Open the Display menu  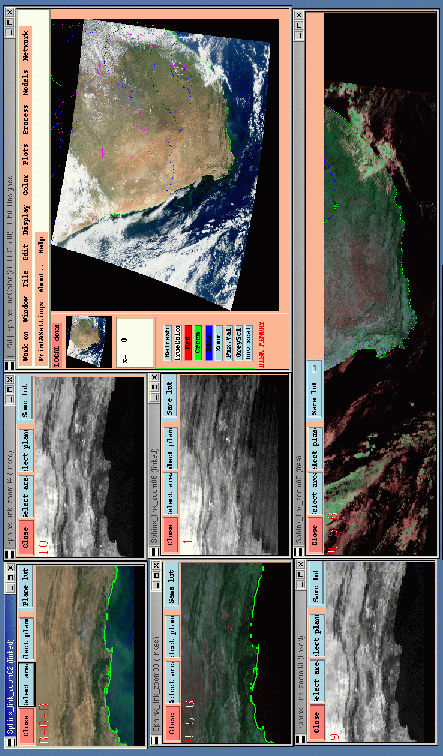(26, 220)
